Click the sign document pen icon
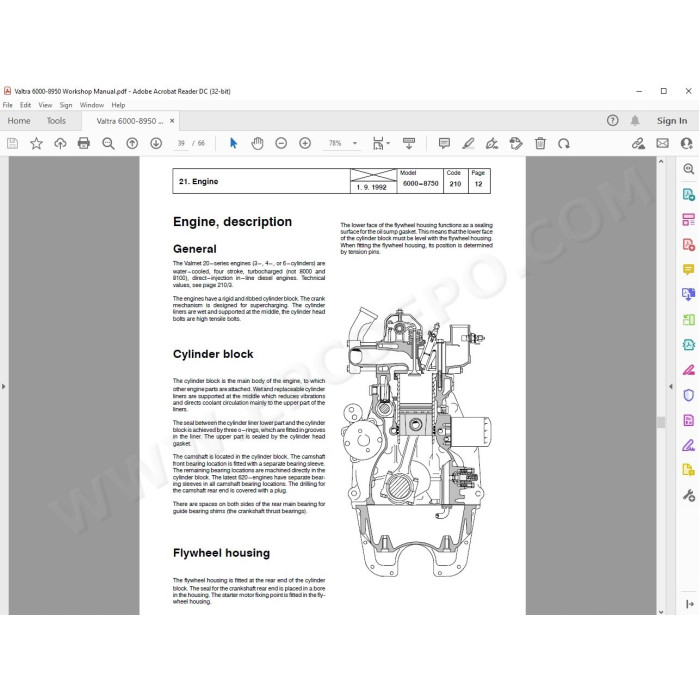Screen dimensions: 700x700 click(x=492, y=143)
